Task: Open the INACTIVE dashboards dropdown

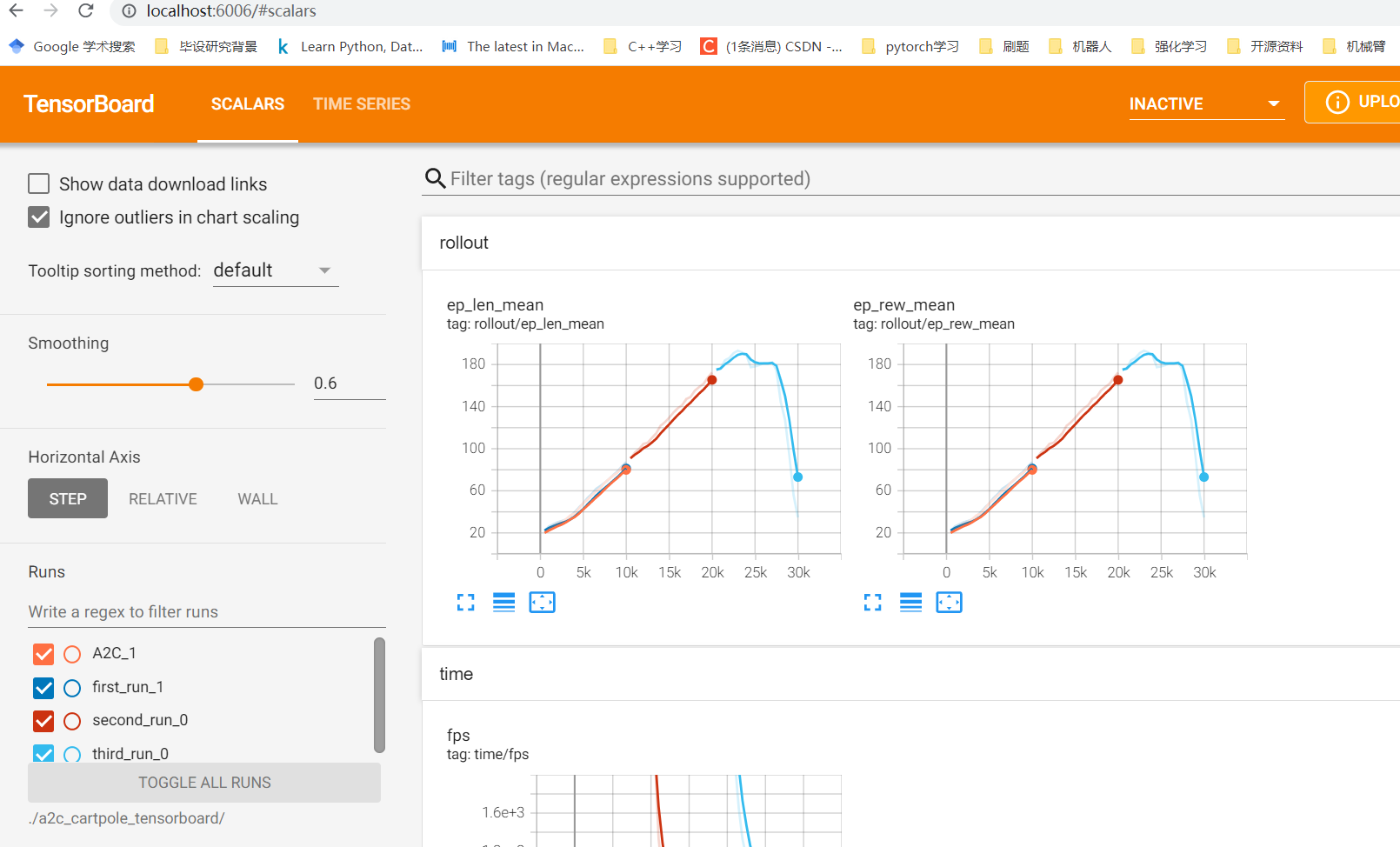Action: pos(1207,103)
